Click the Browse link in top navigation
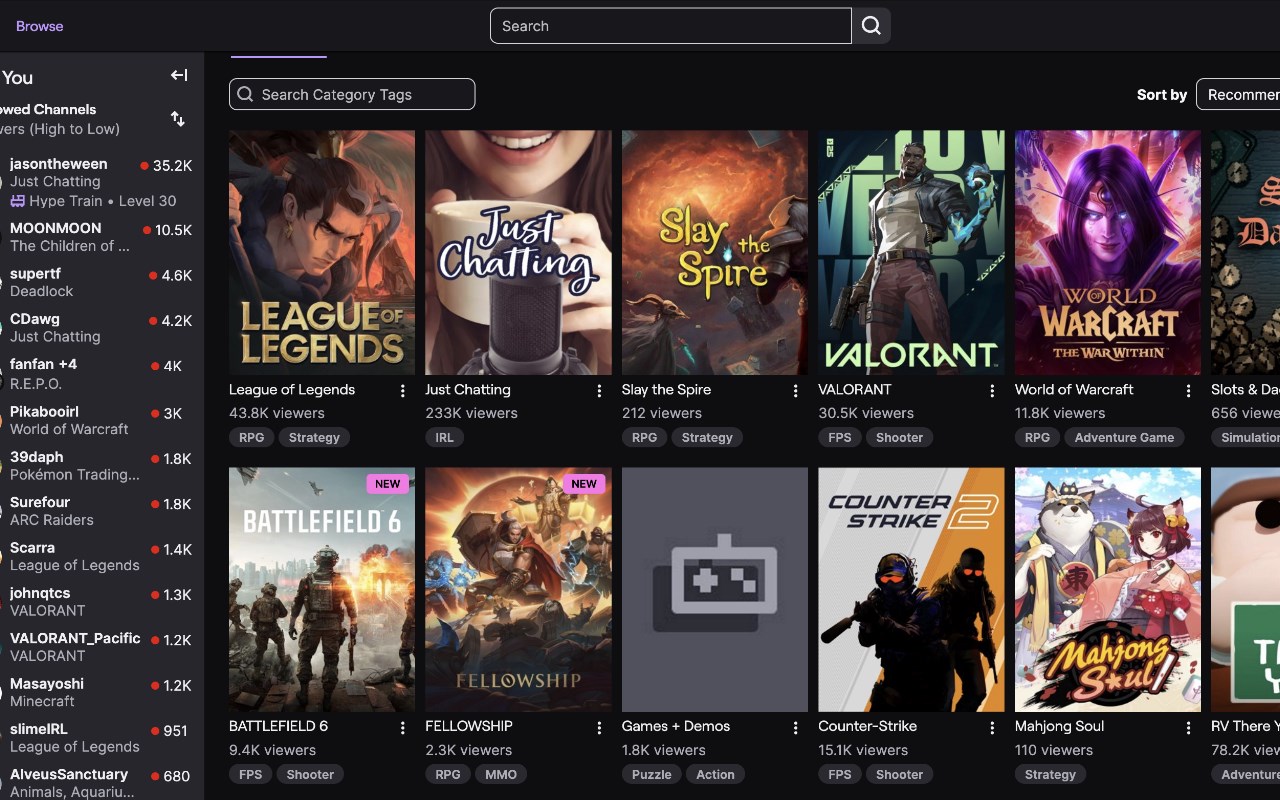The width and height of the screenshot is (1280, 800). click(x=40, y=26)
